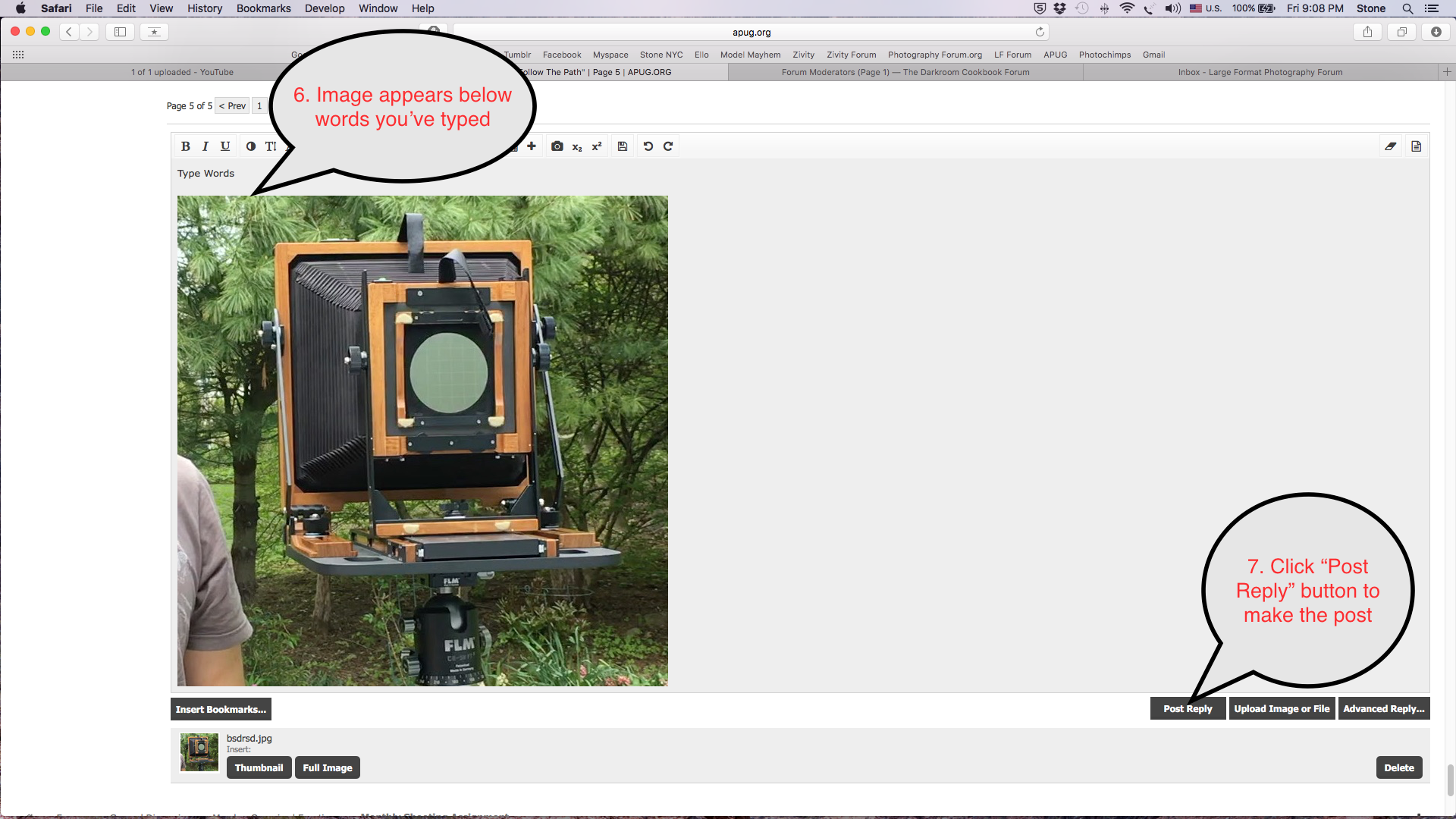Image resolution: width=1456 pixels, height=819 pixels.
Task: Apply subscript formatting with the x₂ icon
Action: click(x=577, y=146)
